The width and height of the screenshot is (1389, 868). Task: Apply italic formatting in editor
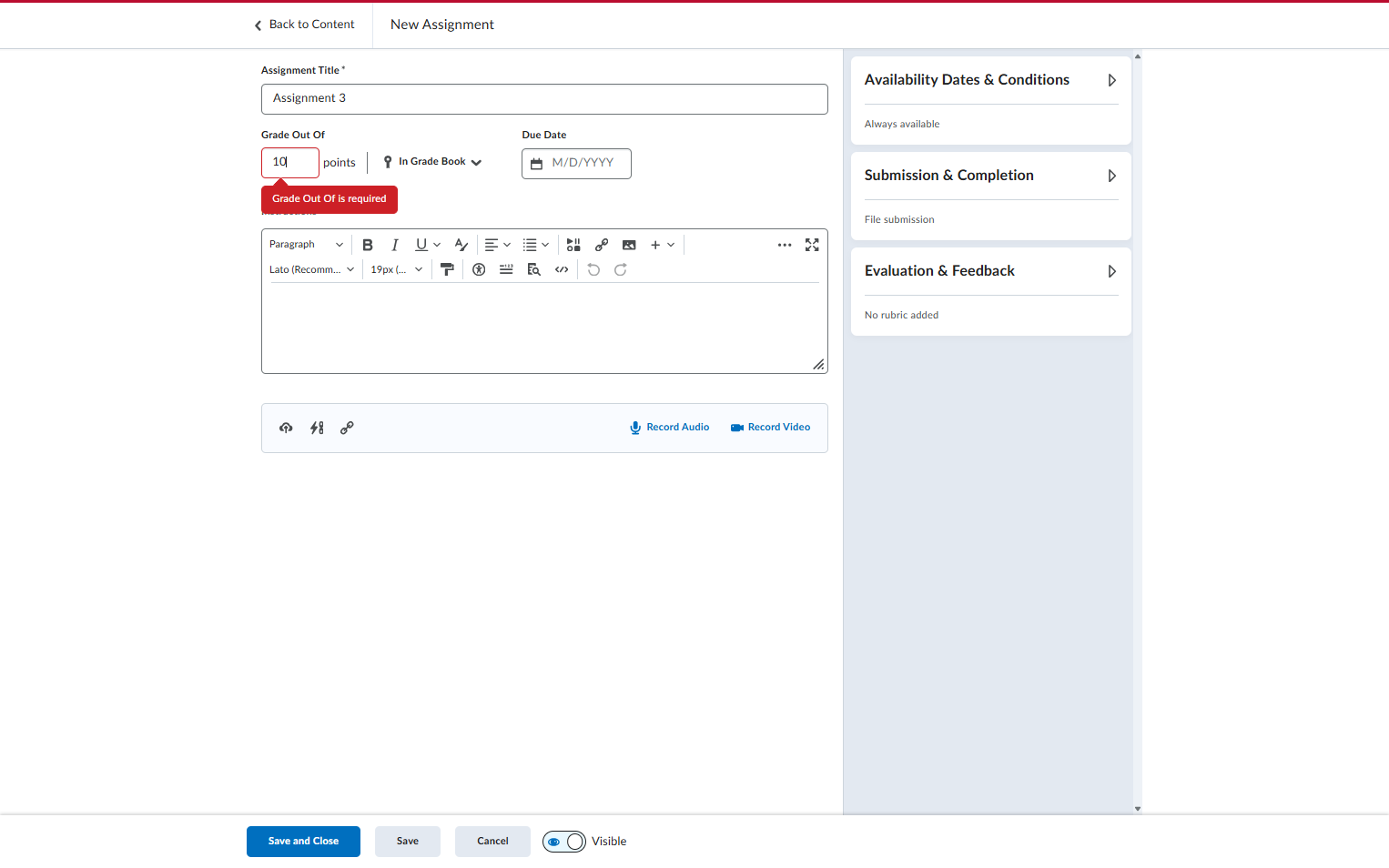(x=394, y=245)
